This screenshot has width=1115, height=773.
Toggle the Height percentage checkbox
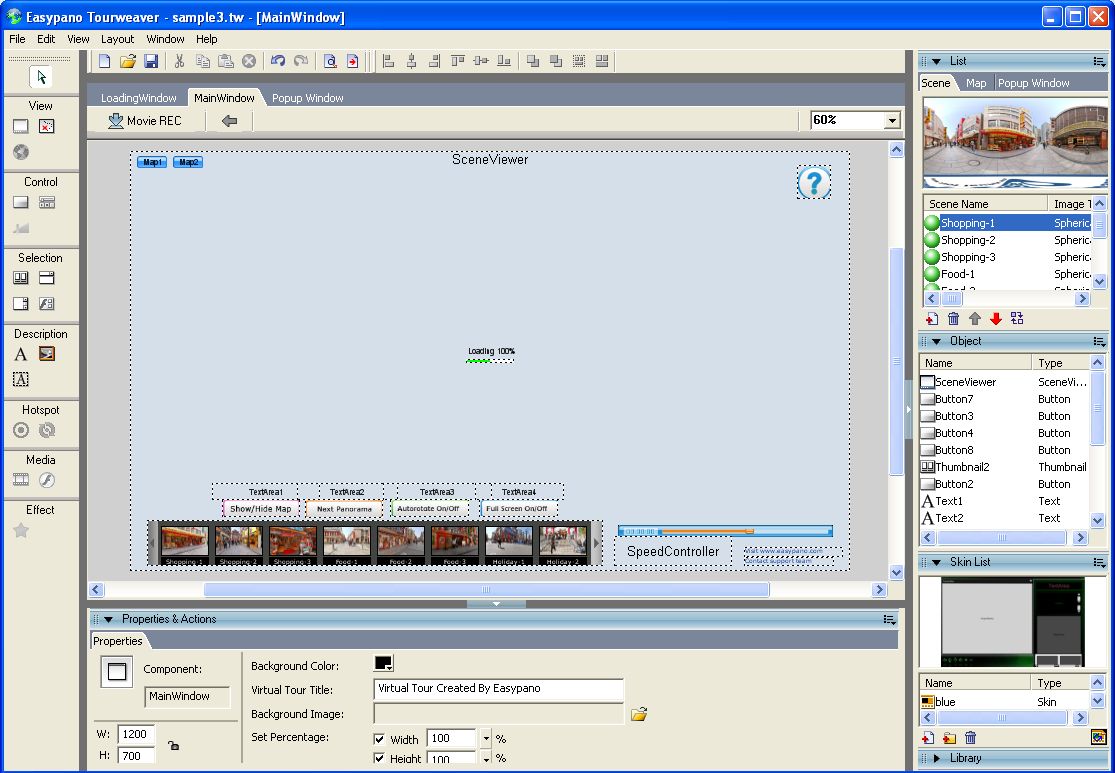[x=380, y=759]
